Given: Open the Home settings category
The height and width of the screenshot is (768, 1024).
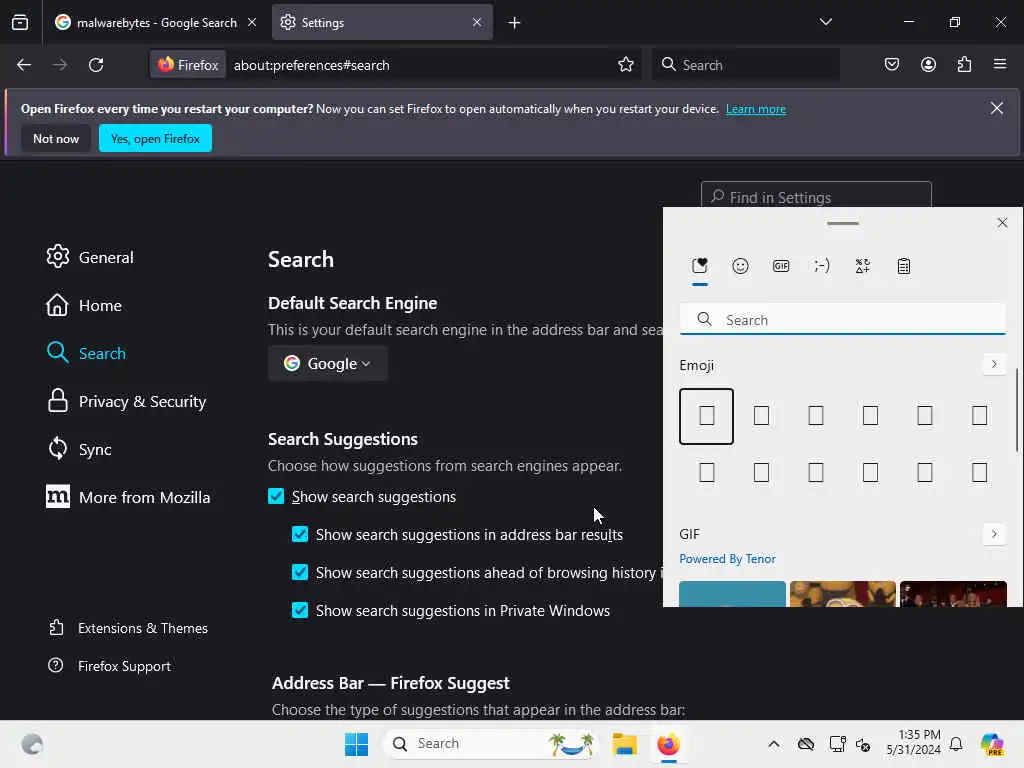Looking at the screenshot, I should pyautogui.click(x=84, y=306).
